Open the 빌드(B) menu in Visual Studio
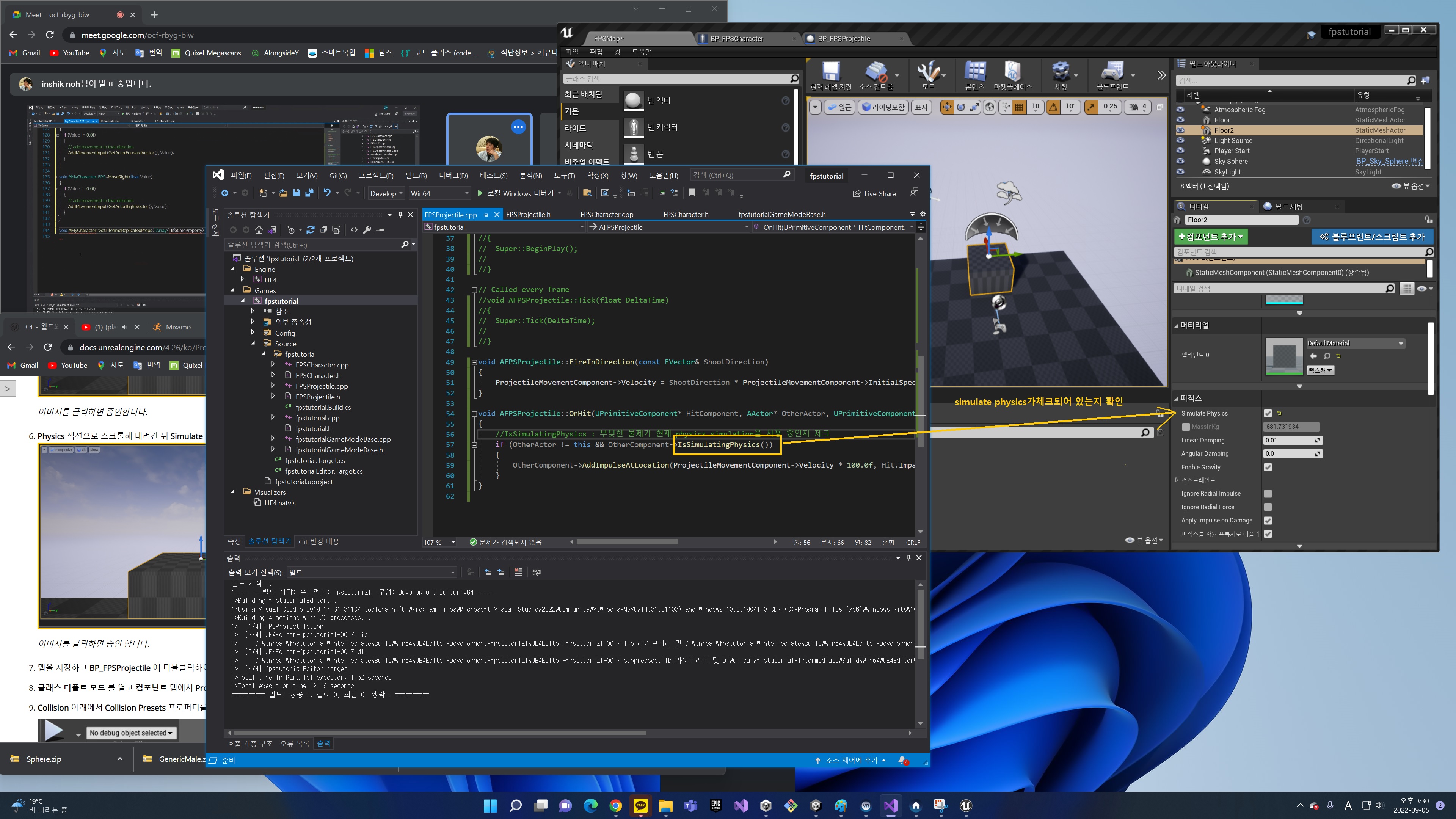This screenshot has height=819, width=1456. 416,176
